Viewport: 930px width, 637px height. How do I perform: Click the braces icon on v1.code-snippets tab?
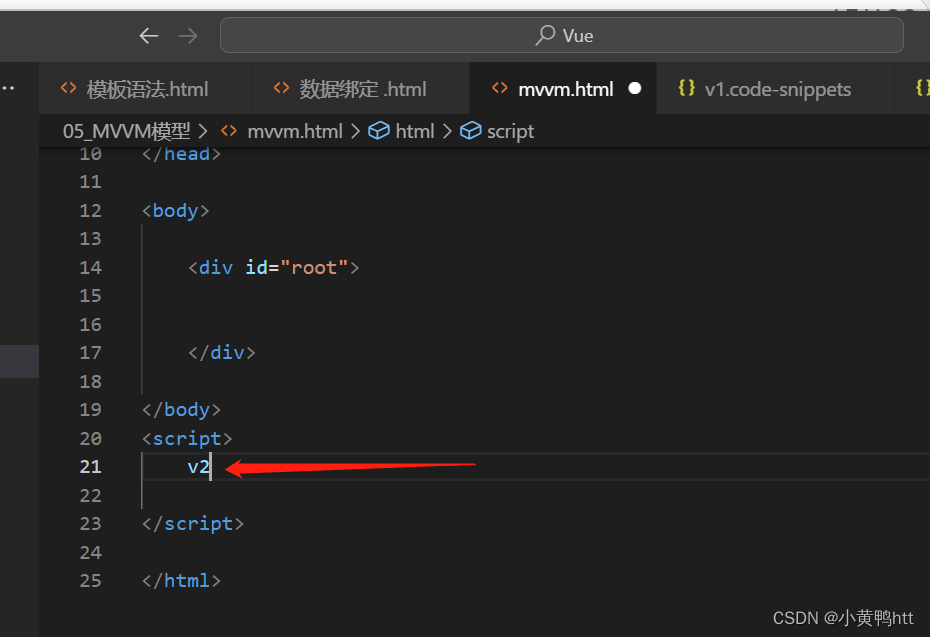[687, 88]
